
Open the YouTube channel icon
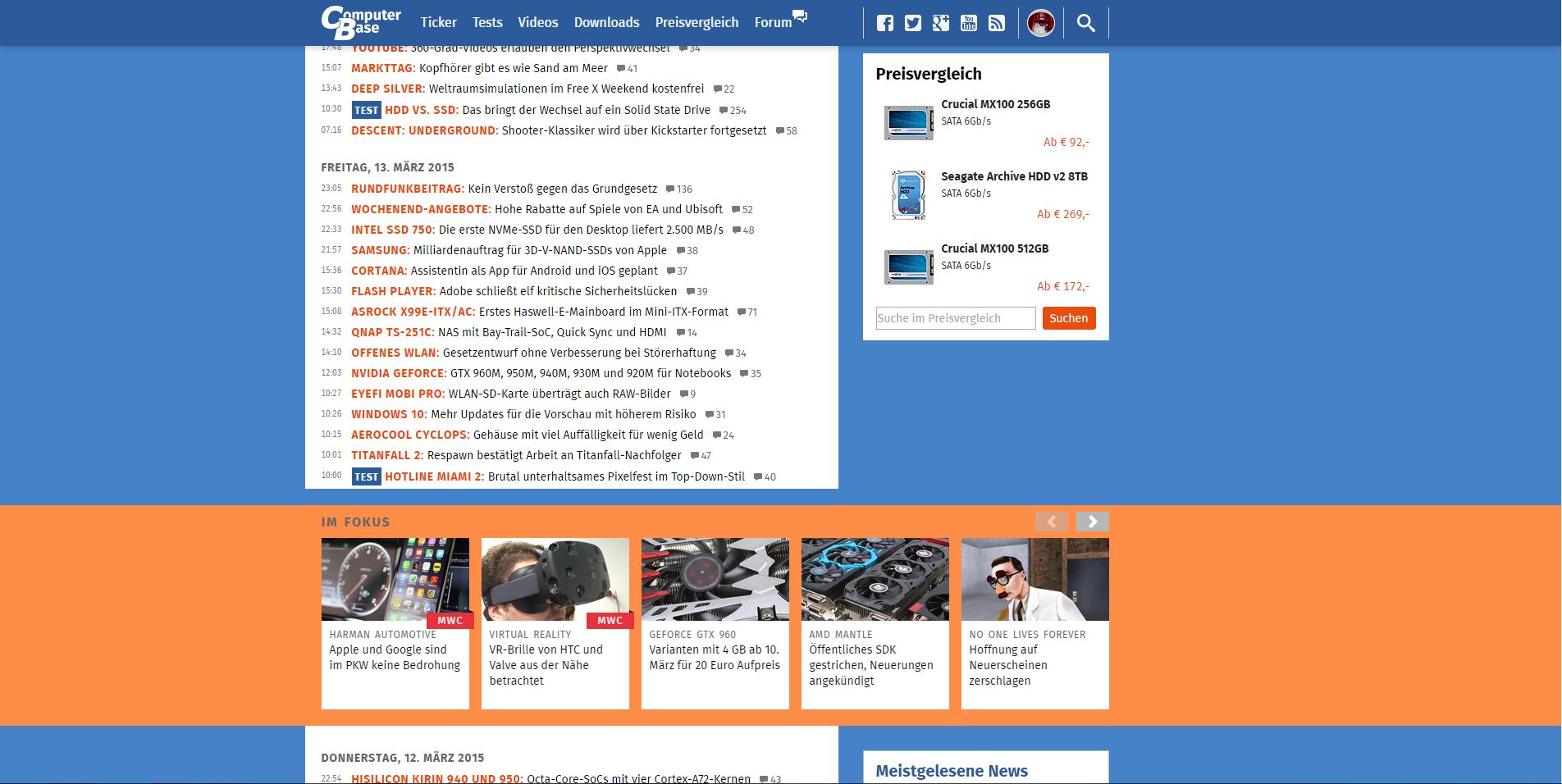pyautogui.click(x=969, y=23)
